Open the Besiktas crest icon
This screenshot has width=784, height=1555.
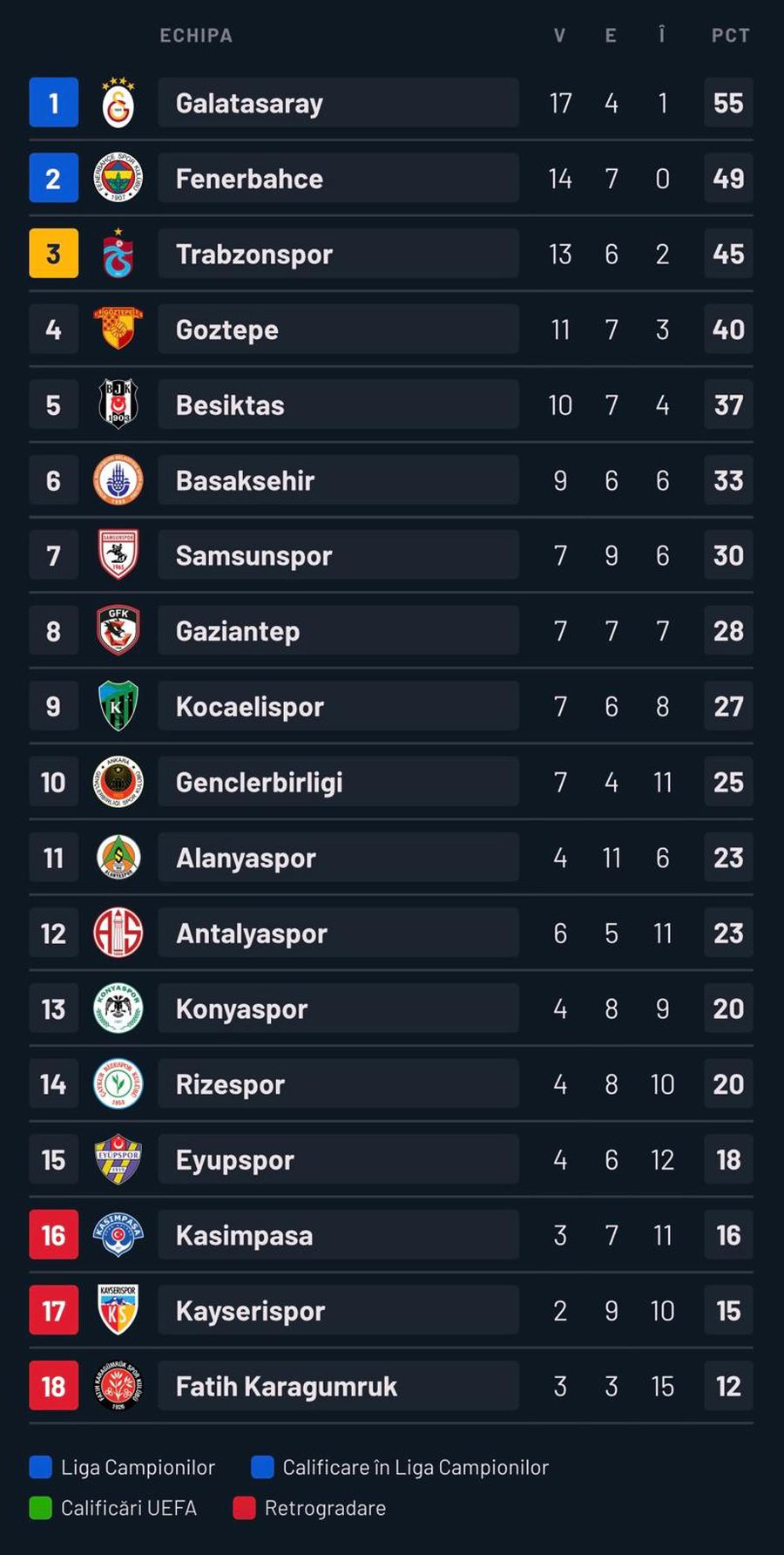pyautogui.click(x=118, y=404)
